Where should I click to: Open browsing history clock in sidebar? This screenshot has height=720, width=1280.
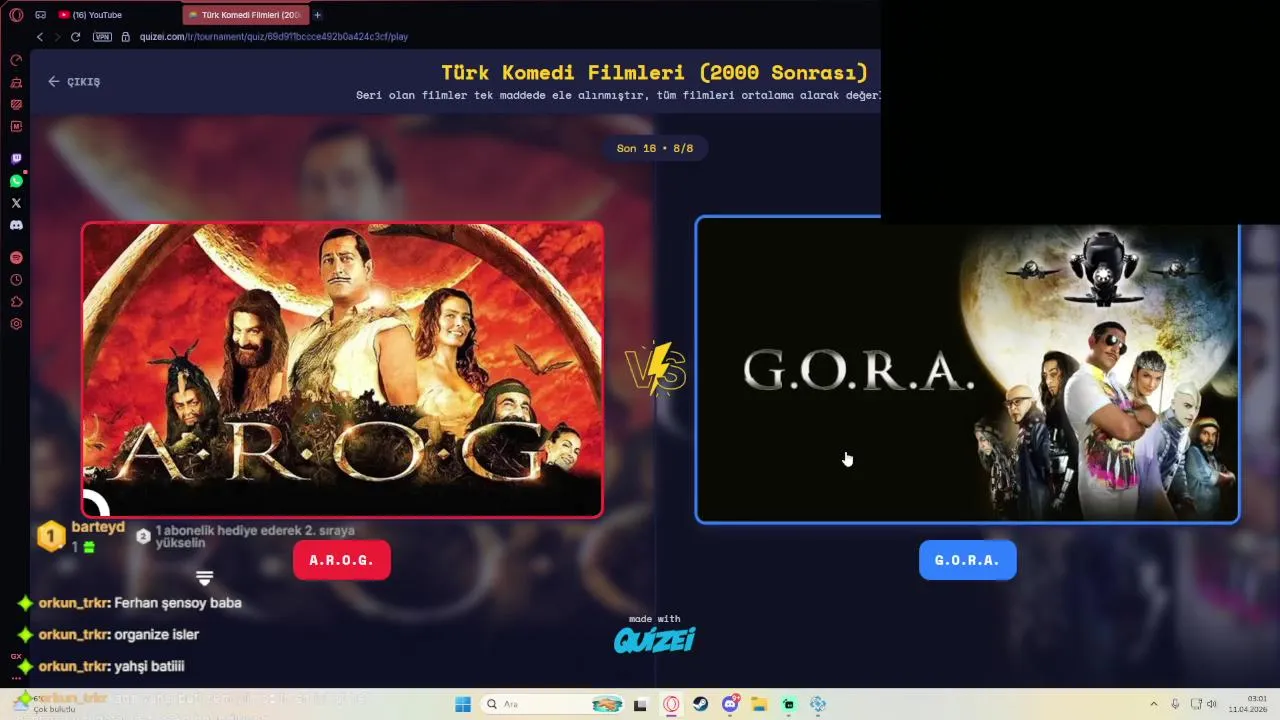click(16, 280)
